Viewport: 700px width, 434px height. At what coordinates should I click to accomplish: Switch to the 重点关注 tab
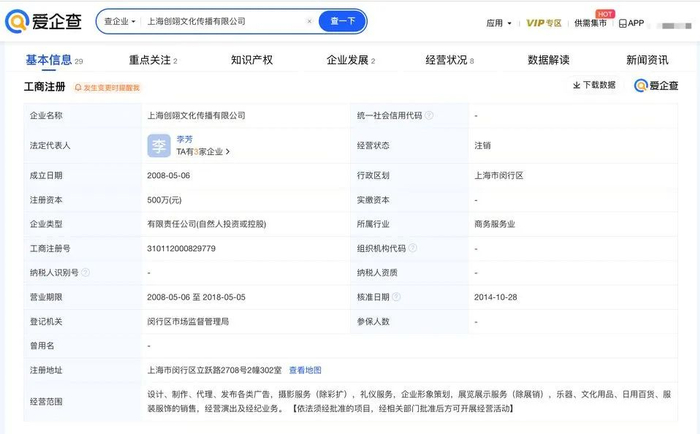(x=153, y=60)
